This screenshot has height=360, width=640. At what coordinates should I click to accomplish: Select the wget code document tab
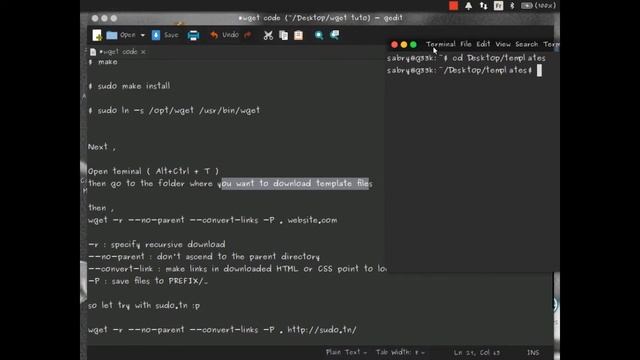coord(118,52)
